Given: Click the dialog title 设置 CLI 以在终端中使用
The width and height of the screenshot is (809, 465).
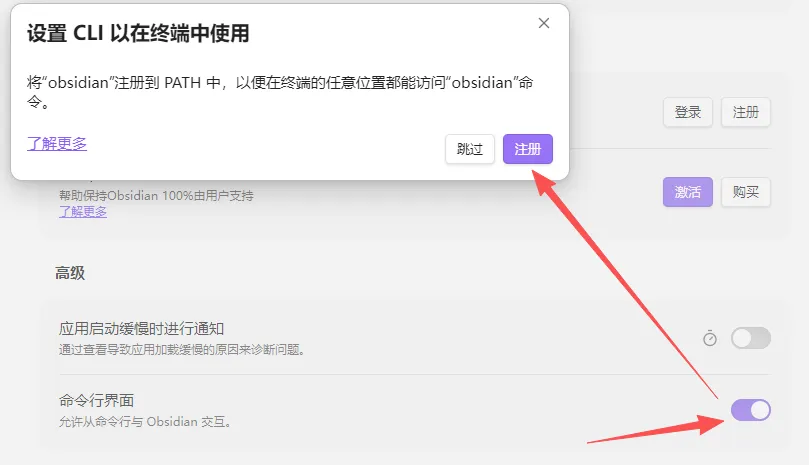Looking at the screenshot, I should [x=138, y=34].
